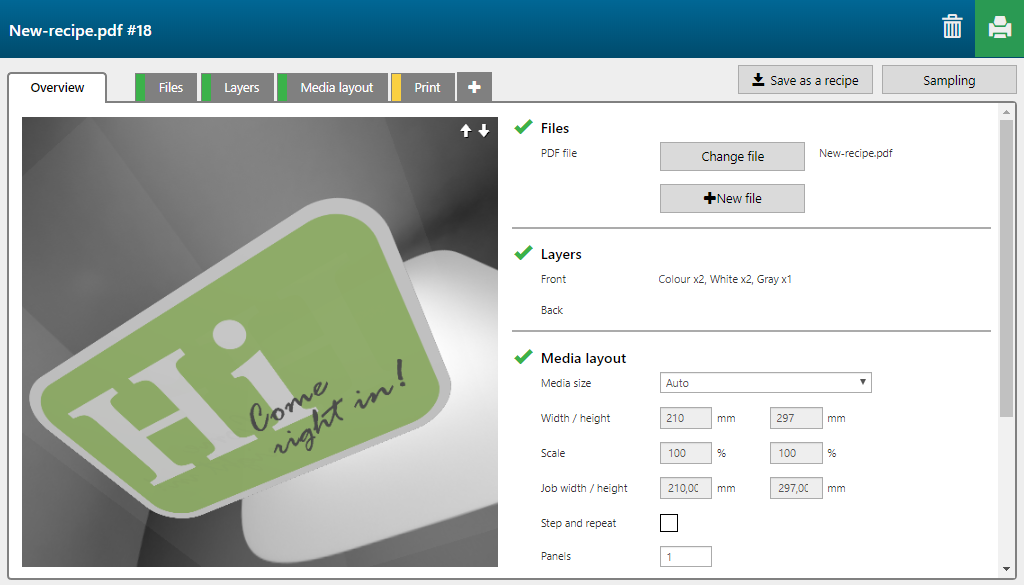Click the Files section heading
This screenshot has width=1024, height=585.
pos(555,128)
